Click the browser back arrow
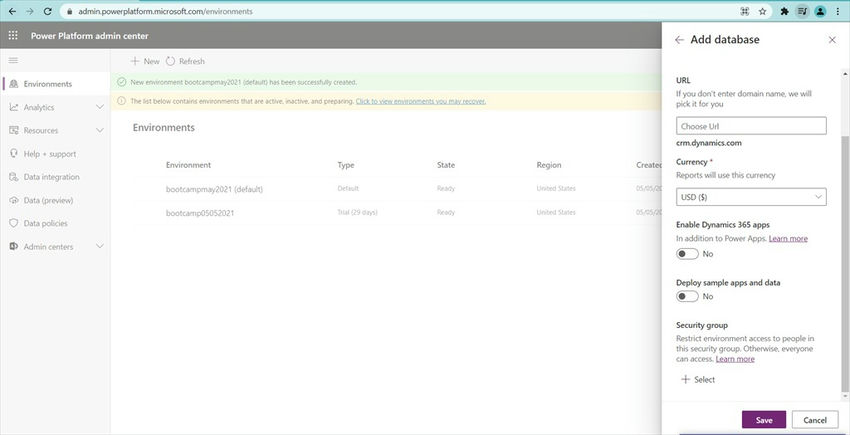Screen dimensions: 850x435 pos(13,11)
